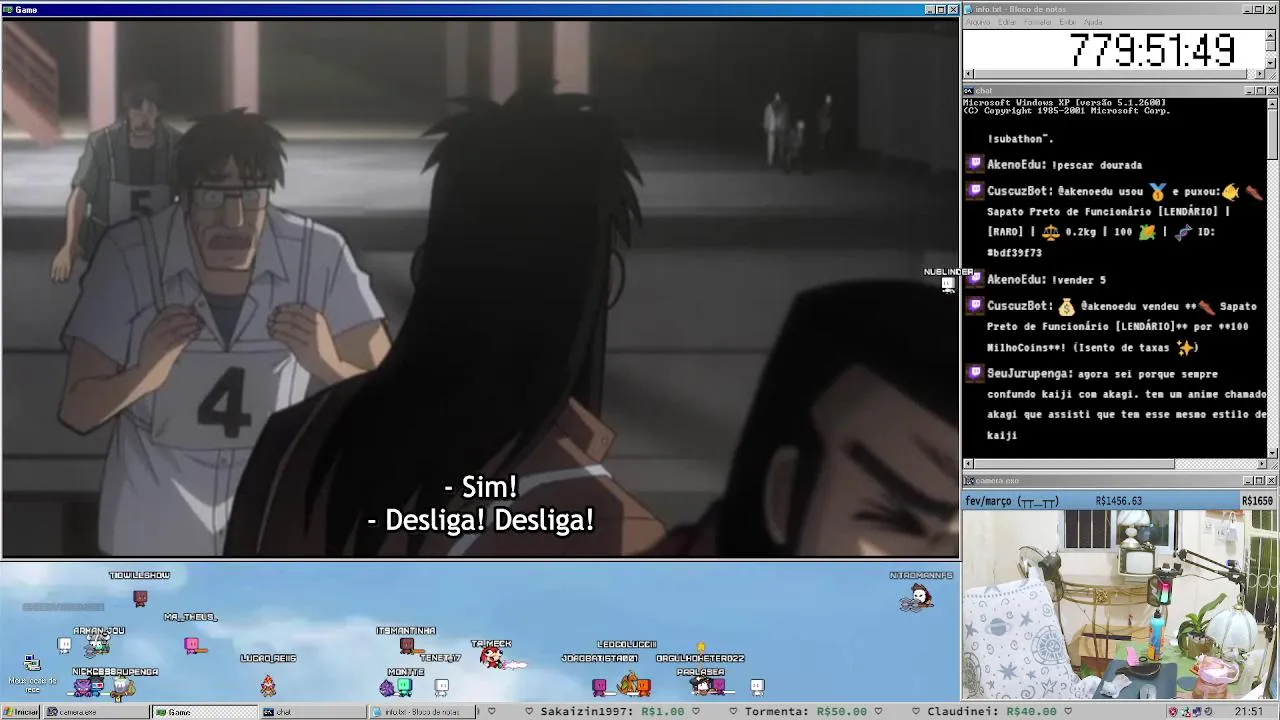The image size is (1280, 720).
Task: Click the ARHAN_JOU avatar
Action: point(98,645)
